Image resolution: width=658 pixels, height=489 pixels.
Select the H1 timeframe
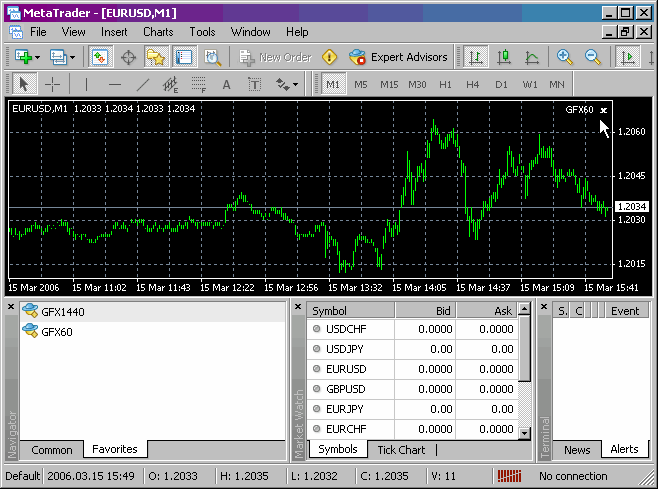445,84
